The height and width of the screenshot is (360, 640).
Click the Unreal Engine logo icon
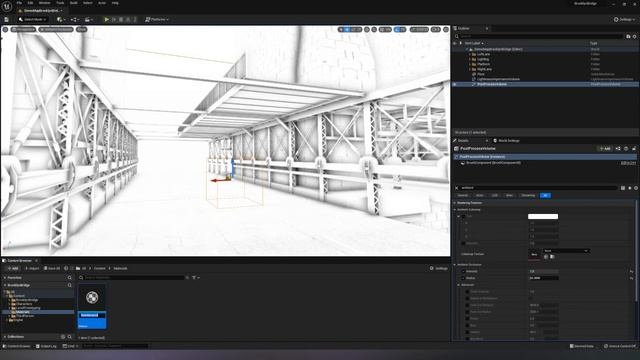(x=7, y=5)
